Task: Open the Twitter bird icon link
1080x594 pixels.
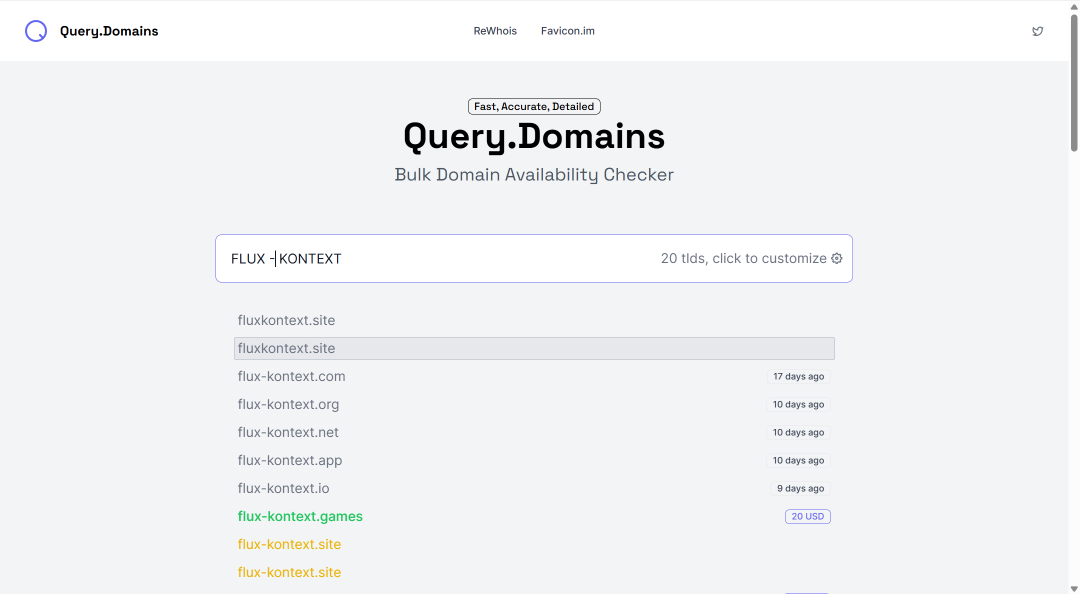Action: coord(1037,31)
